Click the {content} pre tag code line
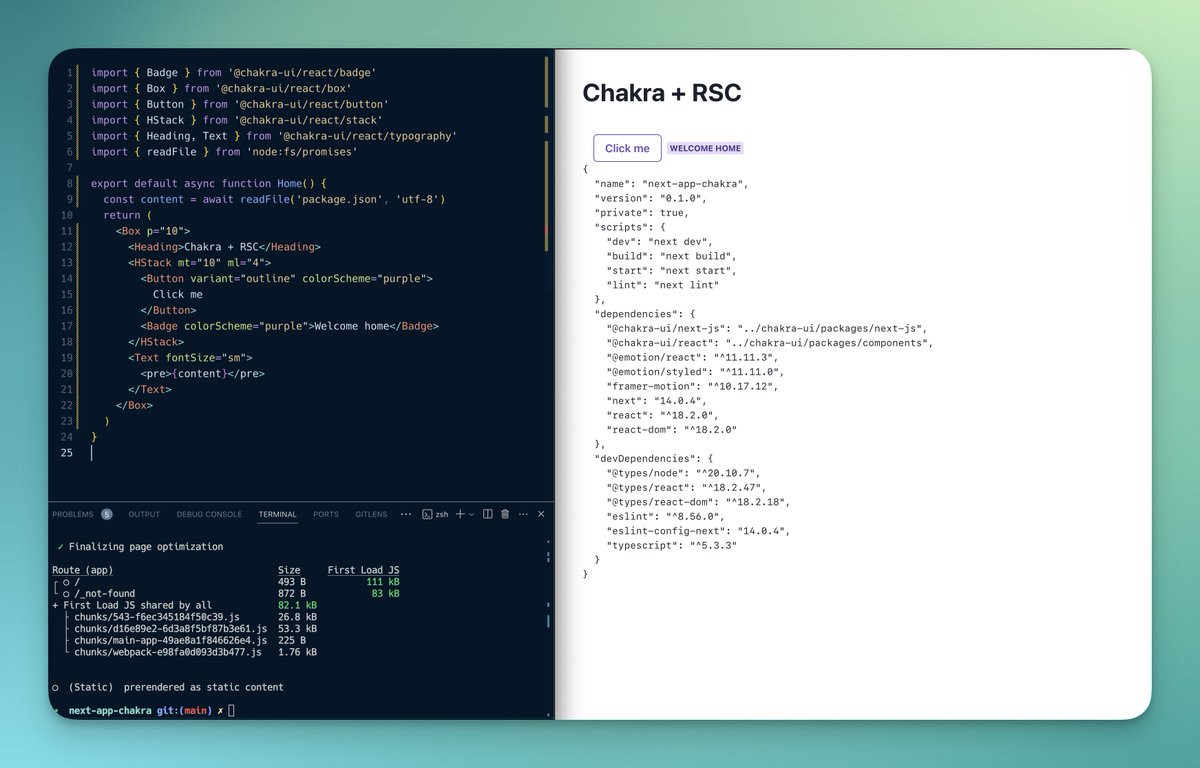 (203, 374)
